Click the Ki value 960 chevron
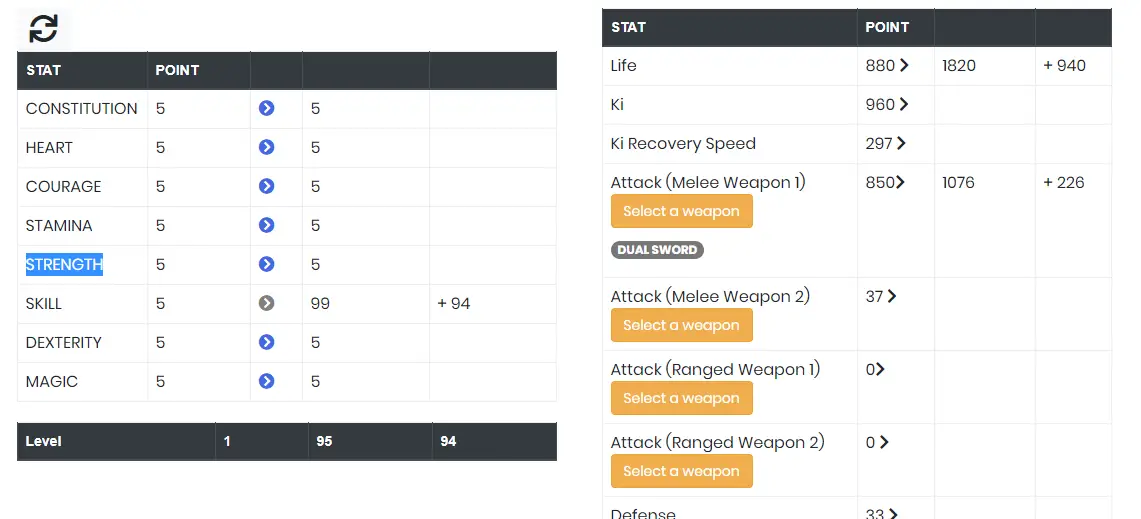Image resolution: width=1141 pixels, height=519 pixels. click(x=904, y=104)
